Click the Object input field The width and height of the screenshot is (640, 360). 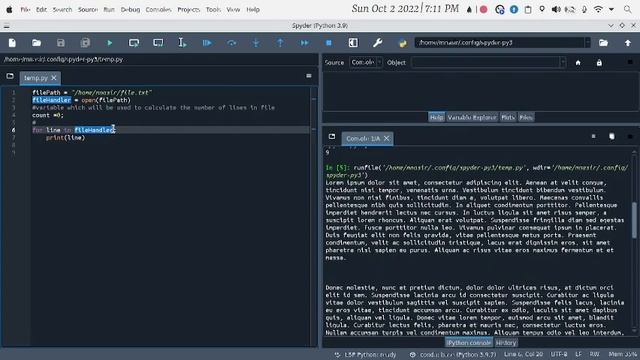point(486,62)
